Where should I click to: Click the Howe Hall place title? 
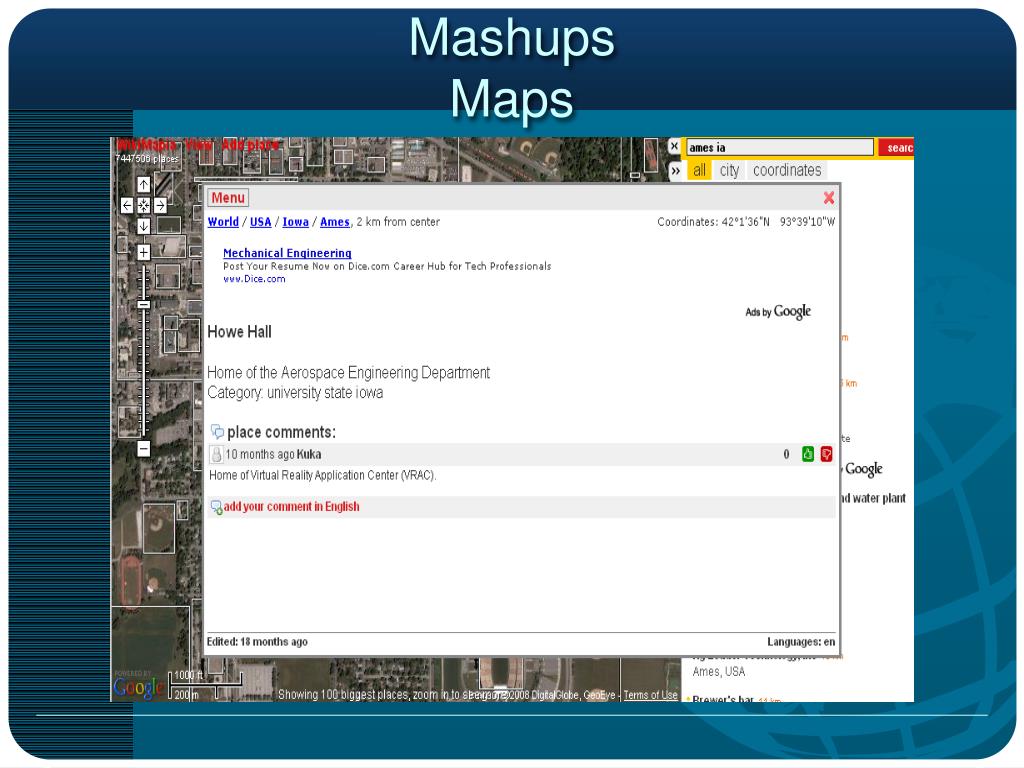click(x=239, y=332)
